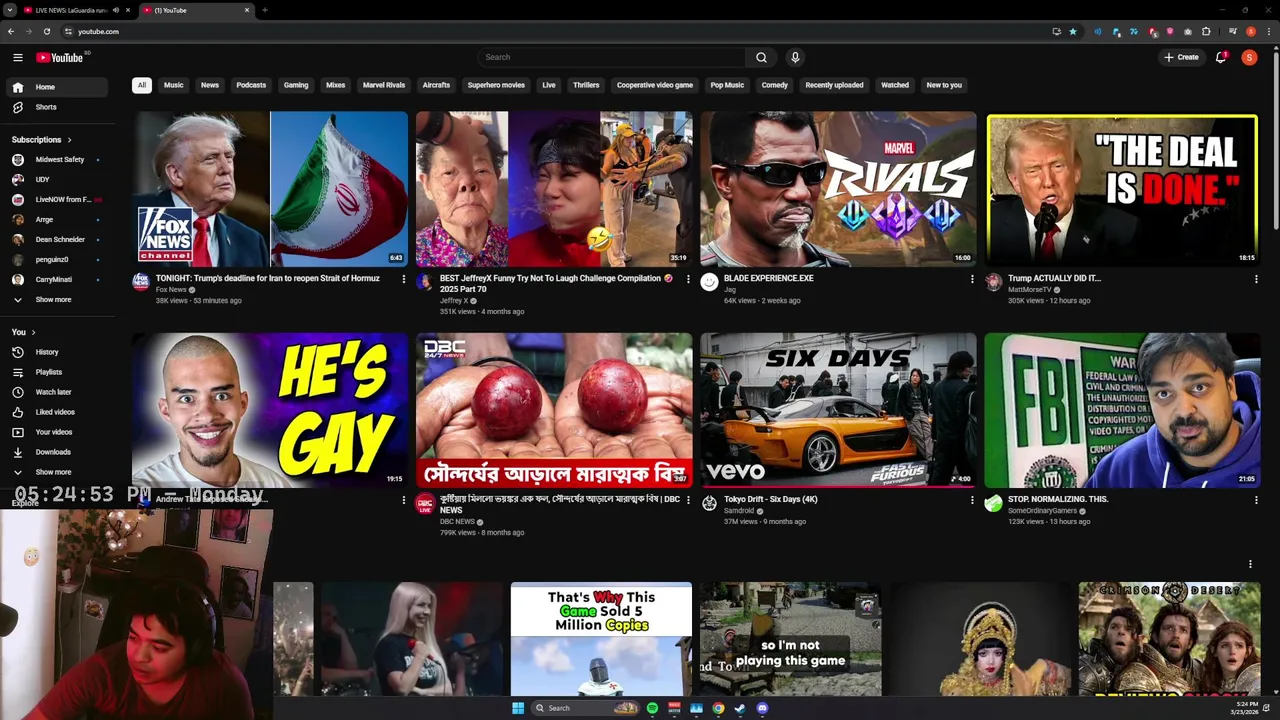Screen dimensions: 1280x720
Task: Open the Subscriptions section chevron
Action: 69,140
